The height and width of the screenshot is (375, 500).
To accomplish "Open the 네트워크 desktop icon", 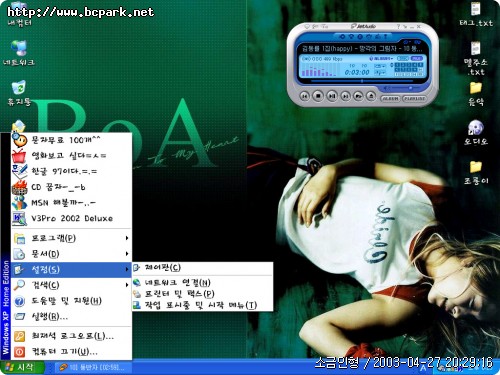I will pos(19,53).
